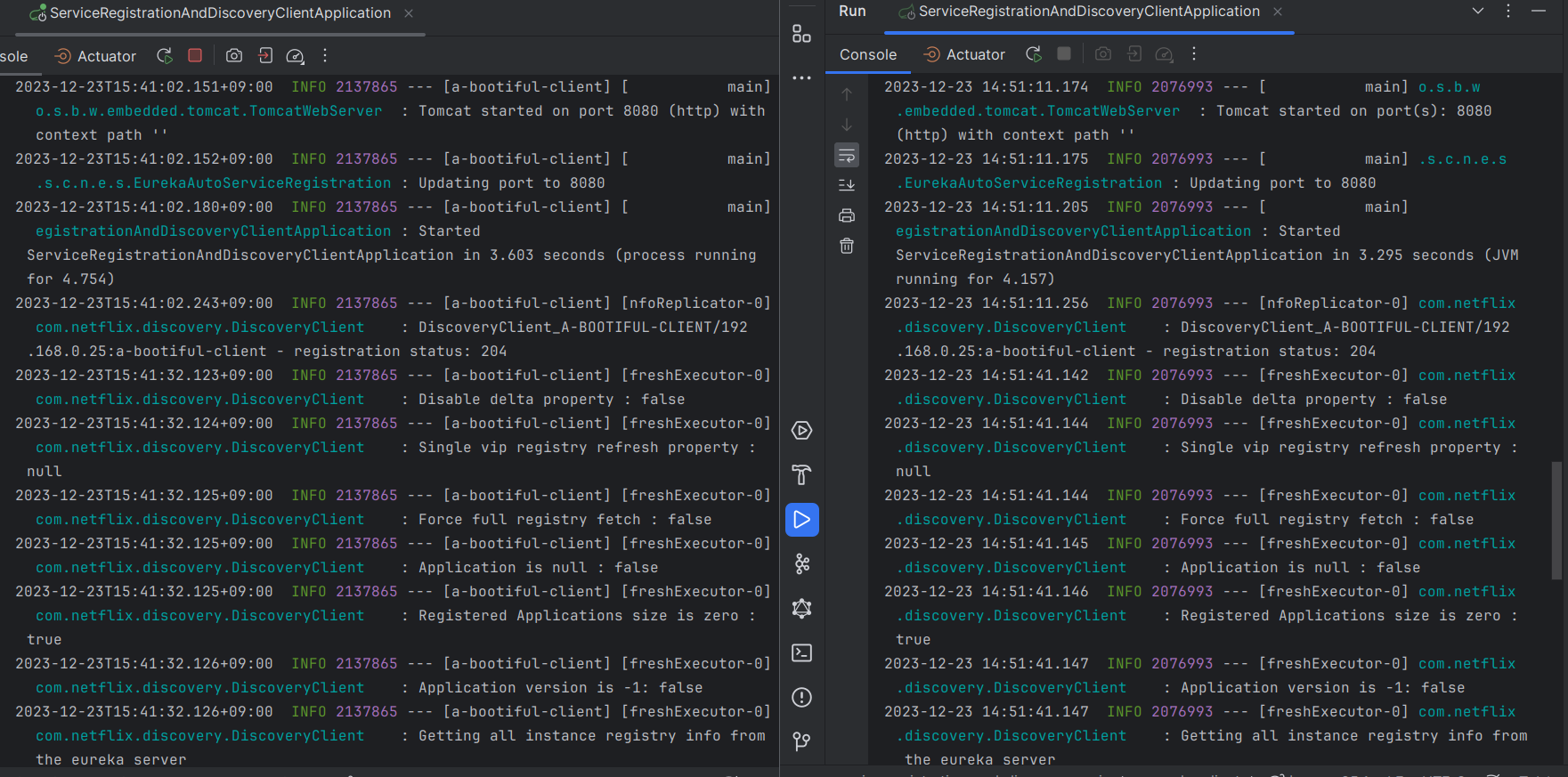Viewport: 1568px width, 777px height.
Task: Toggle soft-wrap in right console
Action: [x=847, y=155]
